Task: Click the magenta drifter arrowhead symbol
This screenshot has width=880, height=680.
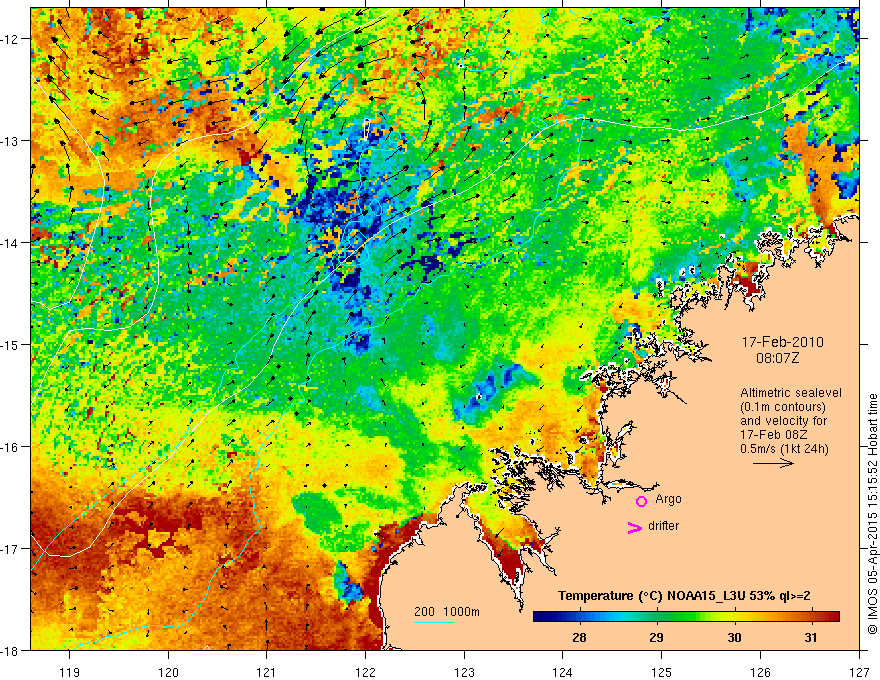Action: 635,527
